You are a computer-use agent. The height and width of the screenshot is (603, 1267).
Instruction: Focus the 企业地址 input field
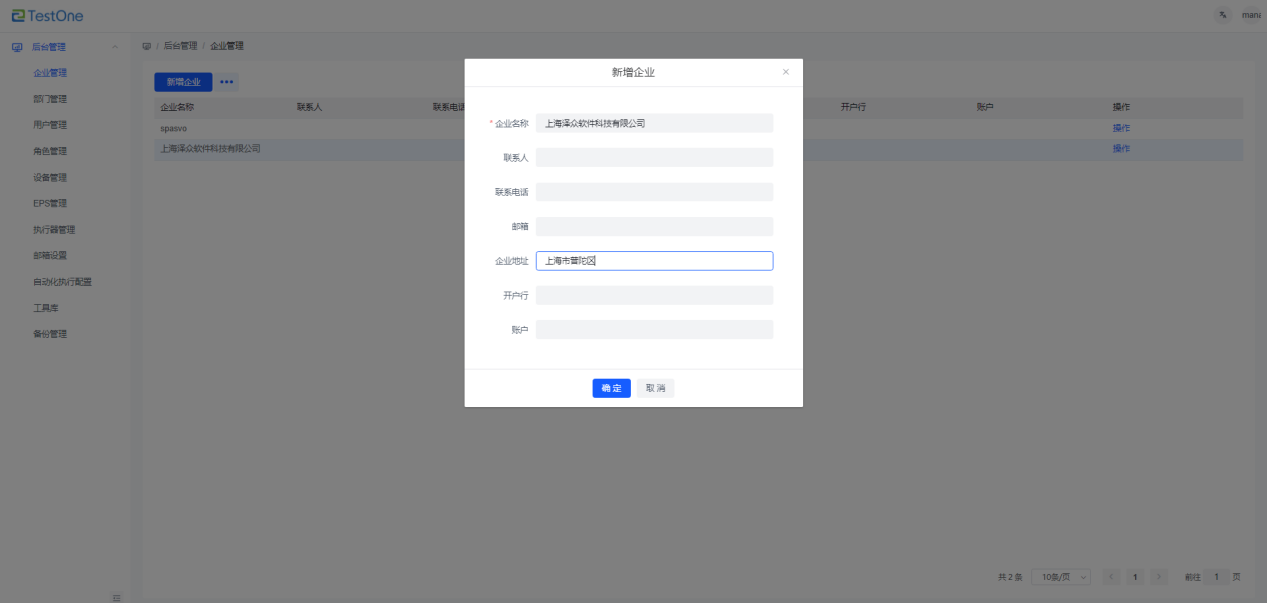click(654, 261)
